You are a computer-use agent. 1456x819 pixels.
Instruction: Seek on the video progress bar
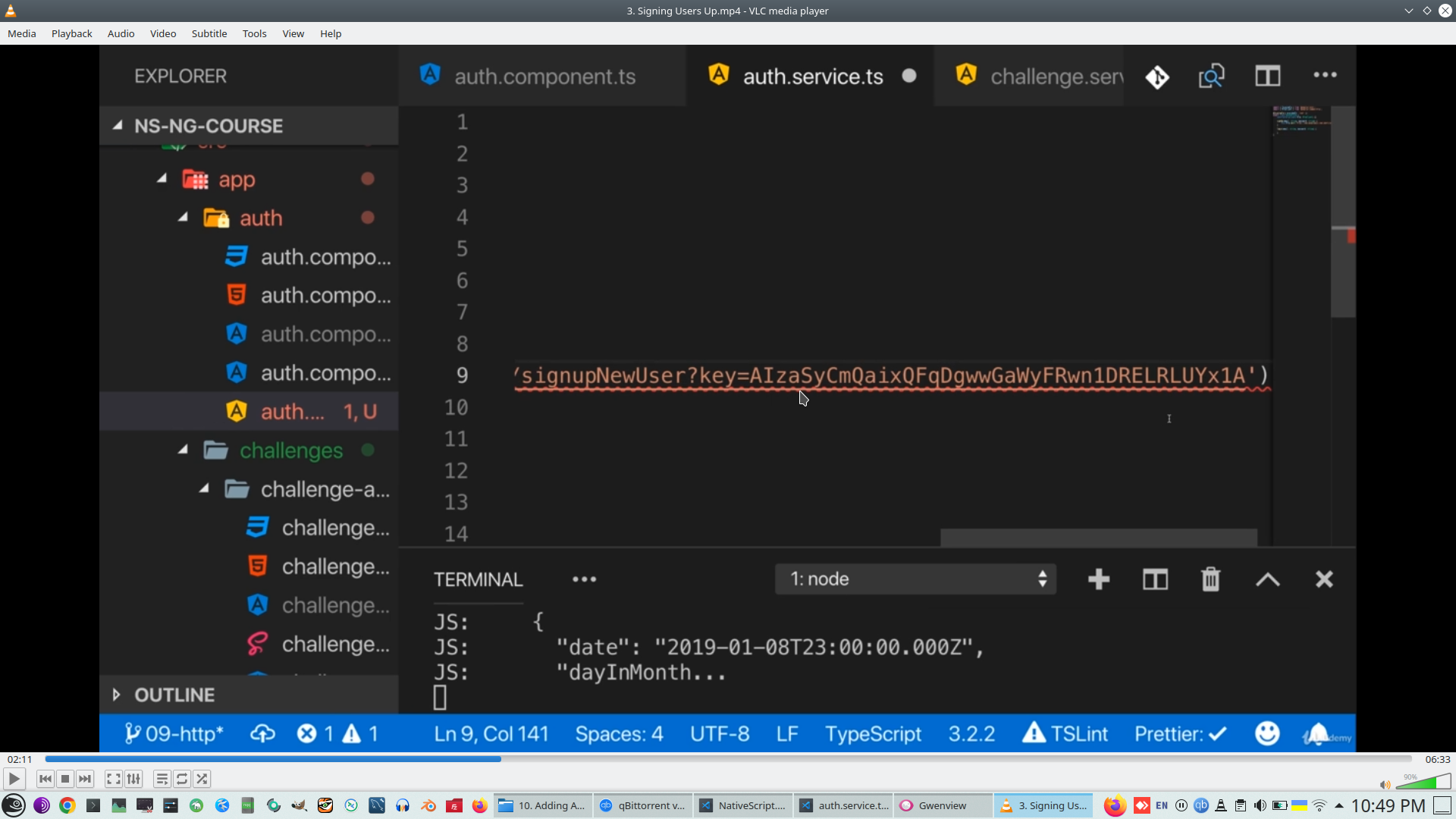tap(728, 759)
